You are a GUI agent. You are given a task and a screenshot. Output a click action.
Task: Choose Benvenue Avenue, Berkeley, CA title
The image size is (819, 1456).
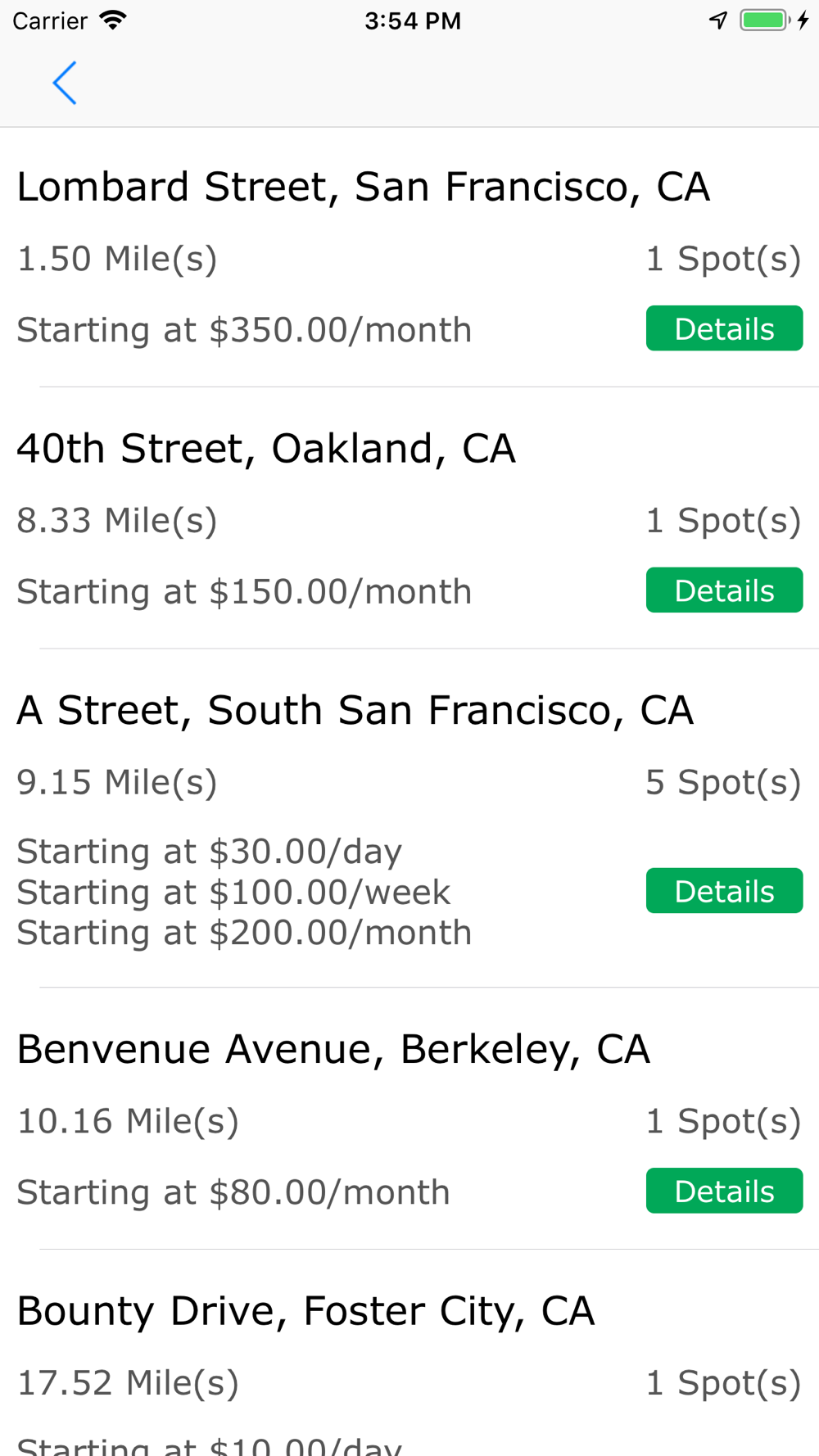(333, 1049)
